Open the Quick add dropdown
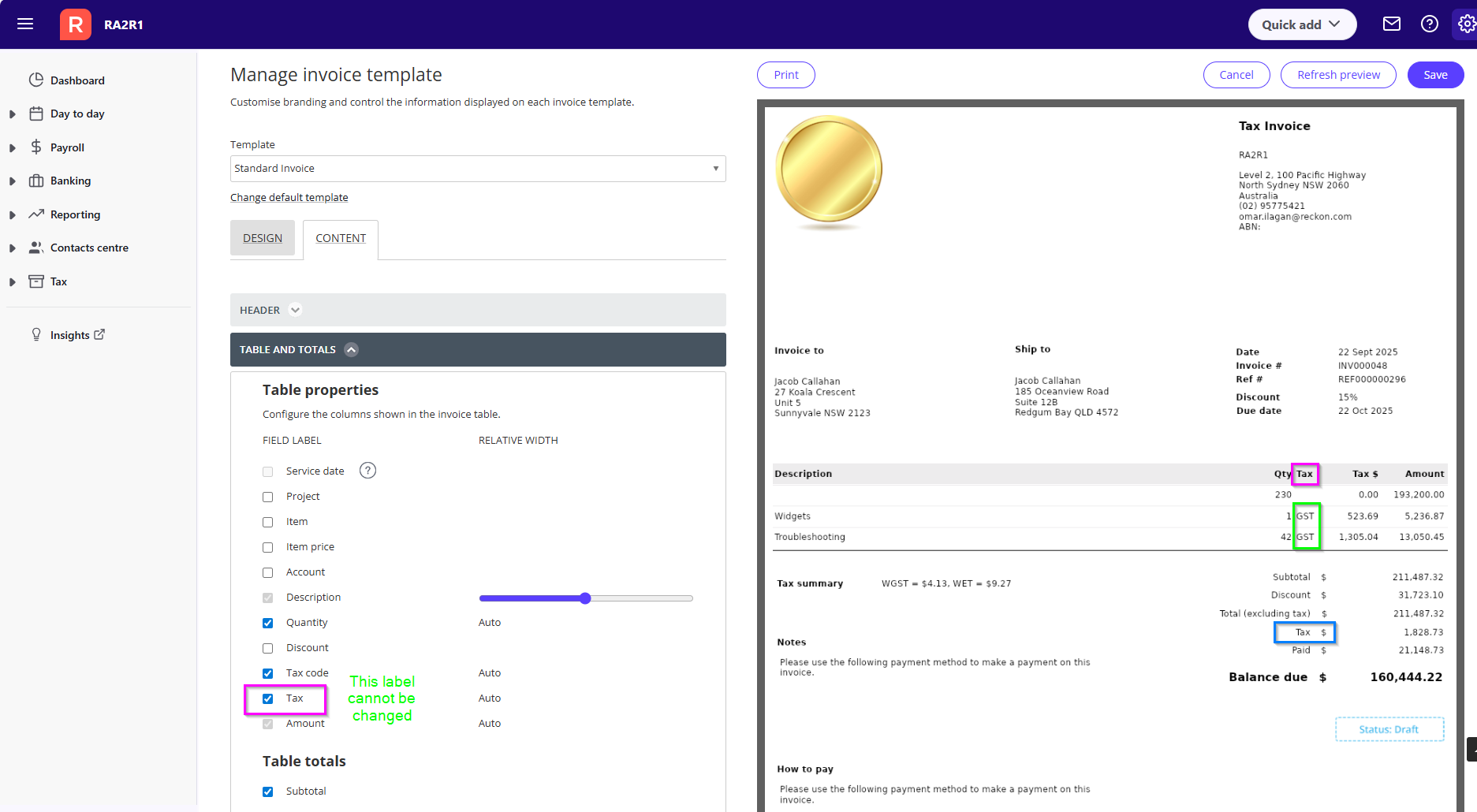 pyautogui.click(x=1302, y=24)
